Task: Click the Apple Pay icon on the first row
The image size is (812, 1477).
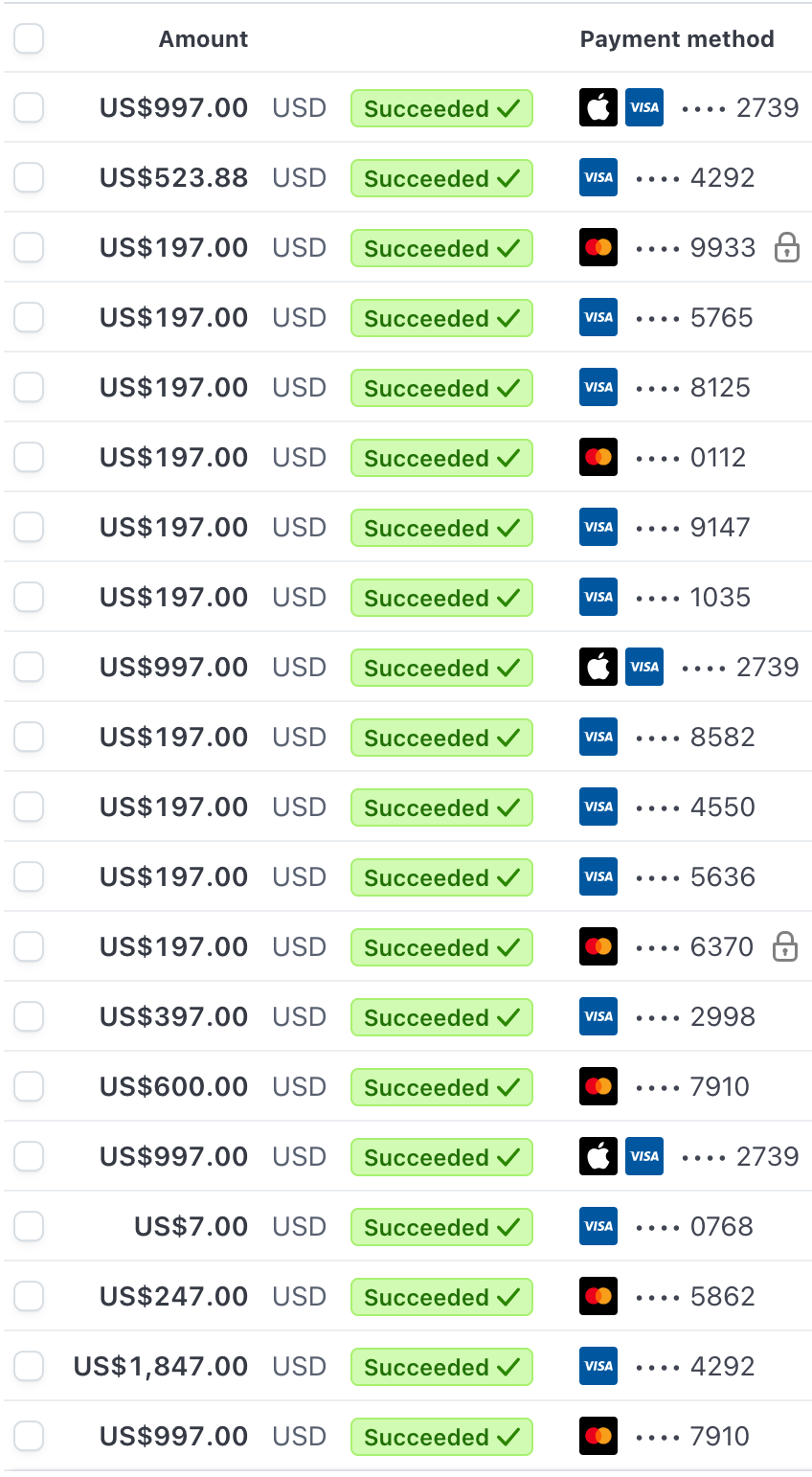Action: (598, 108)
